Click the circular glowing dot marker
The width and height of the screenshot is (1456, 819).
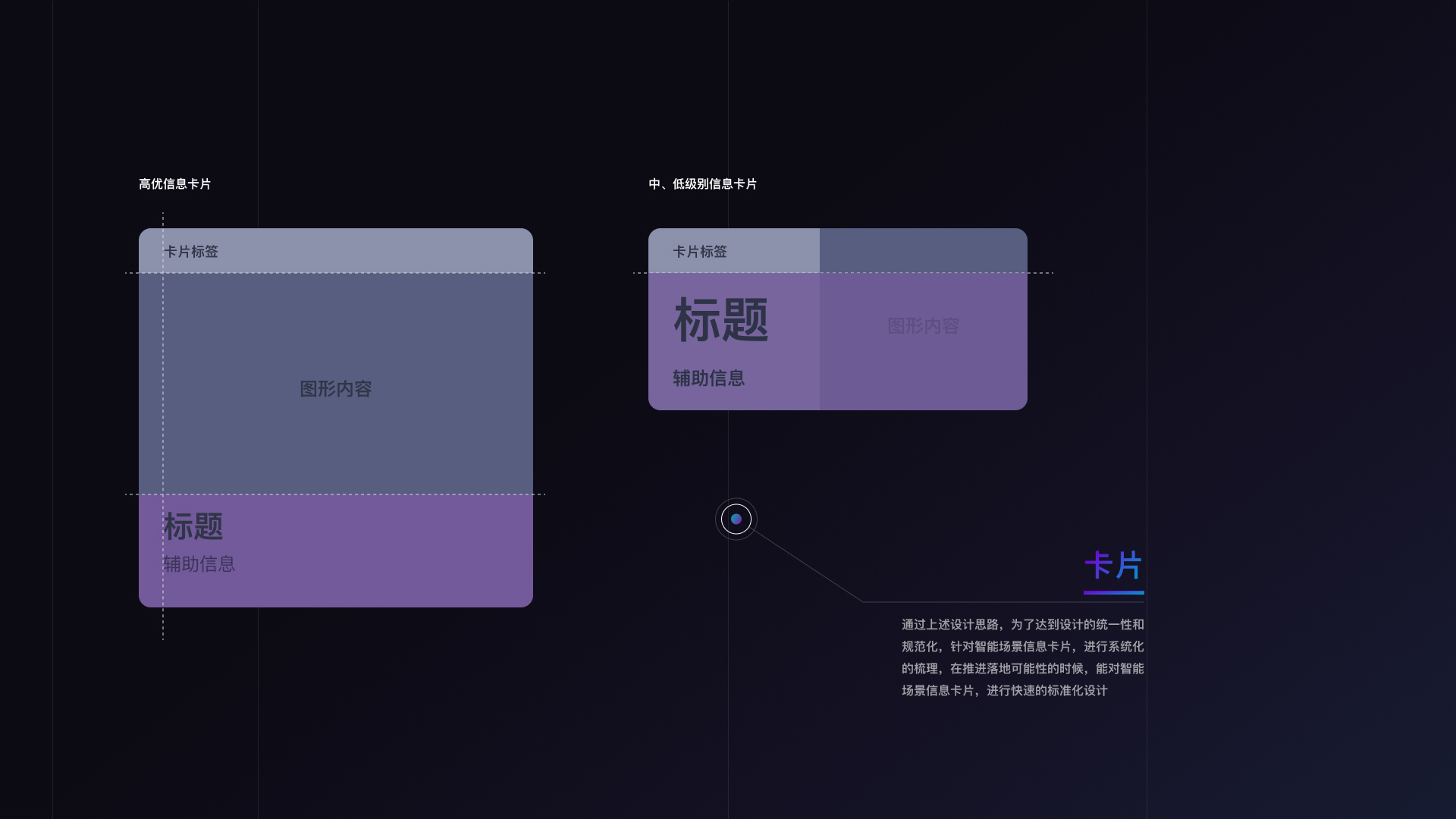tap(736, 519)
